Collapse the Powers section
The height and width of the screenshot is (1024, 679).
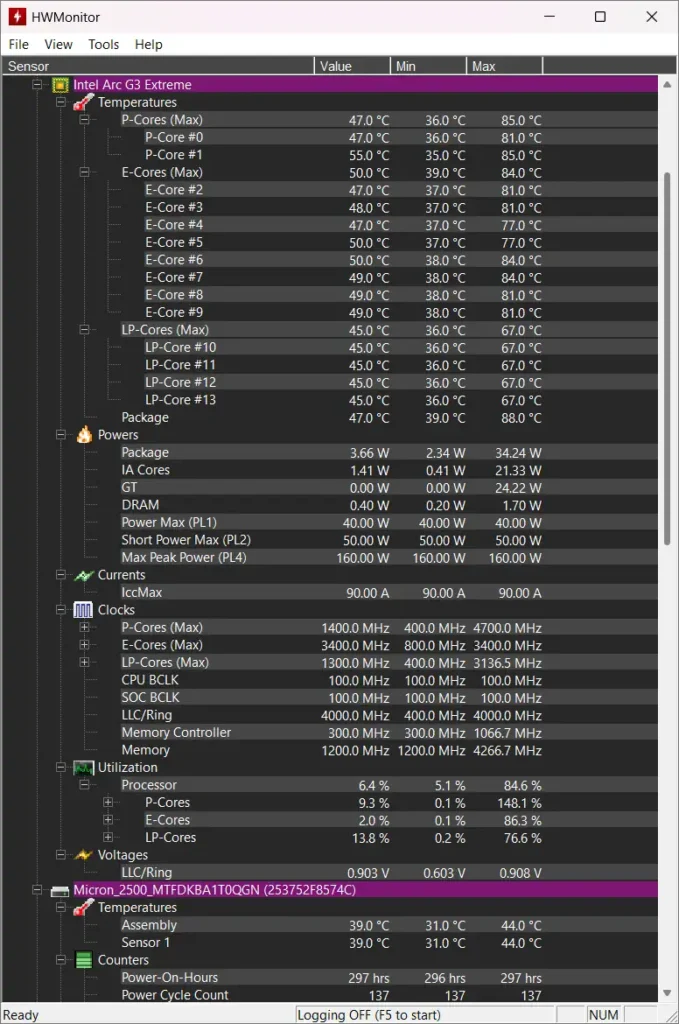click(61, 435)
